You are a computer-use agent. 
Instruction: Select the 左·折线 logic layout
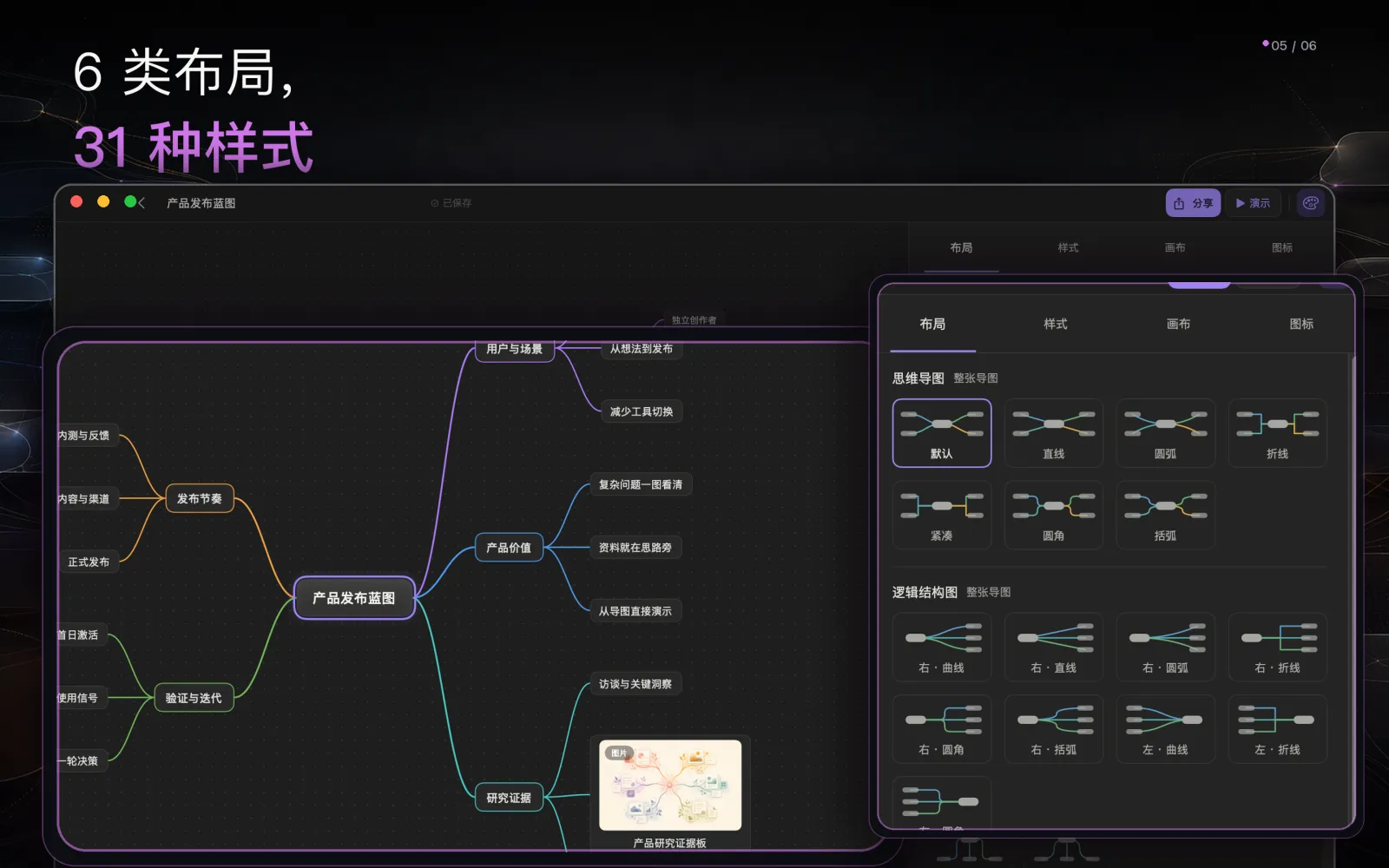click(x=1278, y=729)
